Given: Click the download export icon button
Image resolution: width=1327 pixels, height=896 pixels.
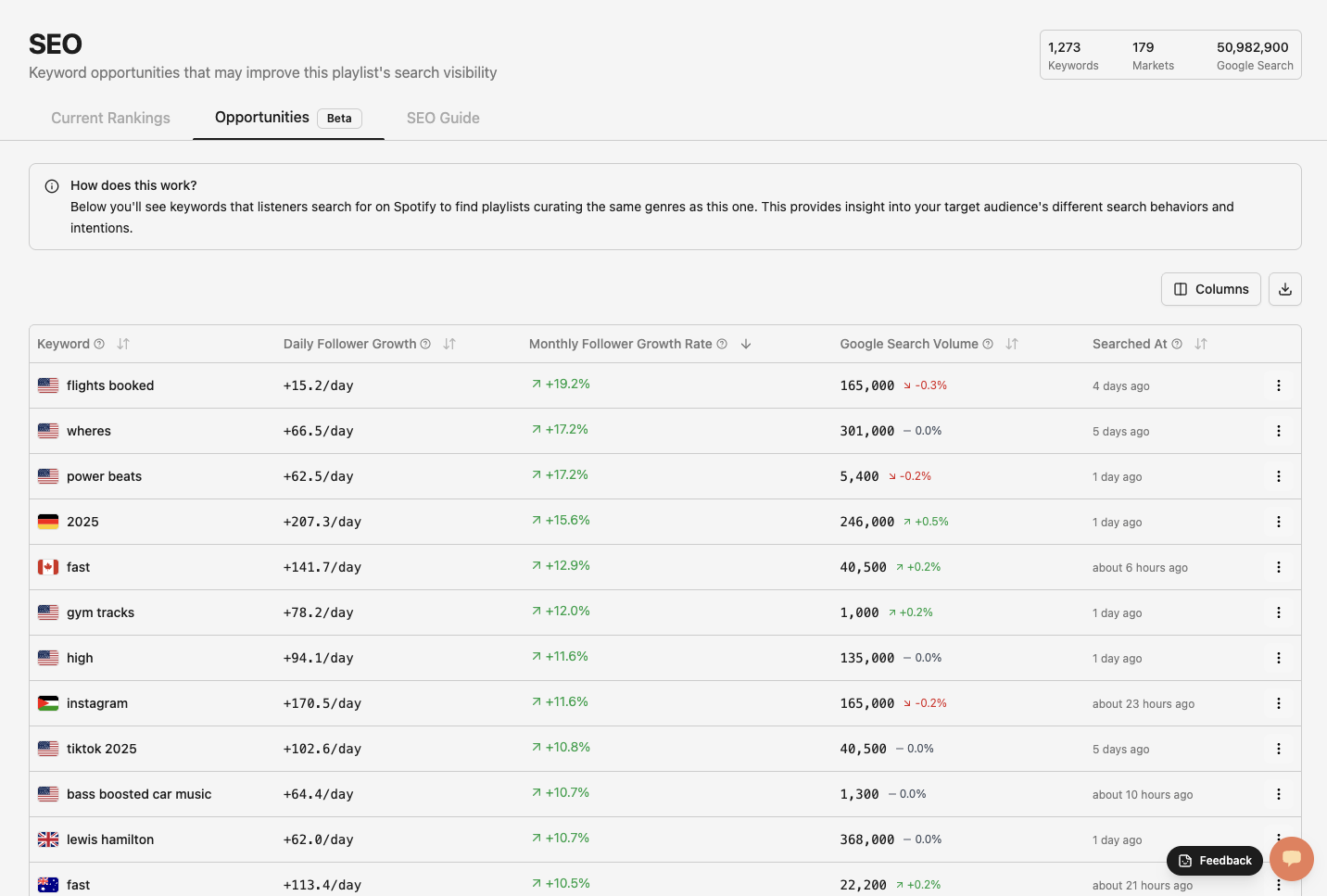Looking at the screenshot, I should (x=1284, y=289).
